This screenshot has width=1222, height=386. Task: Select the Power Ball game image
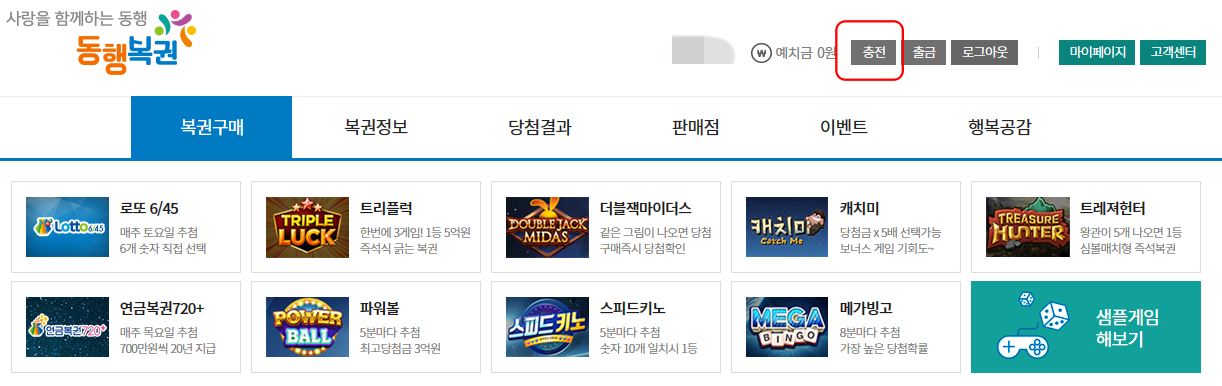[306, 327]
